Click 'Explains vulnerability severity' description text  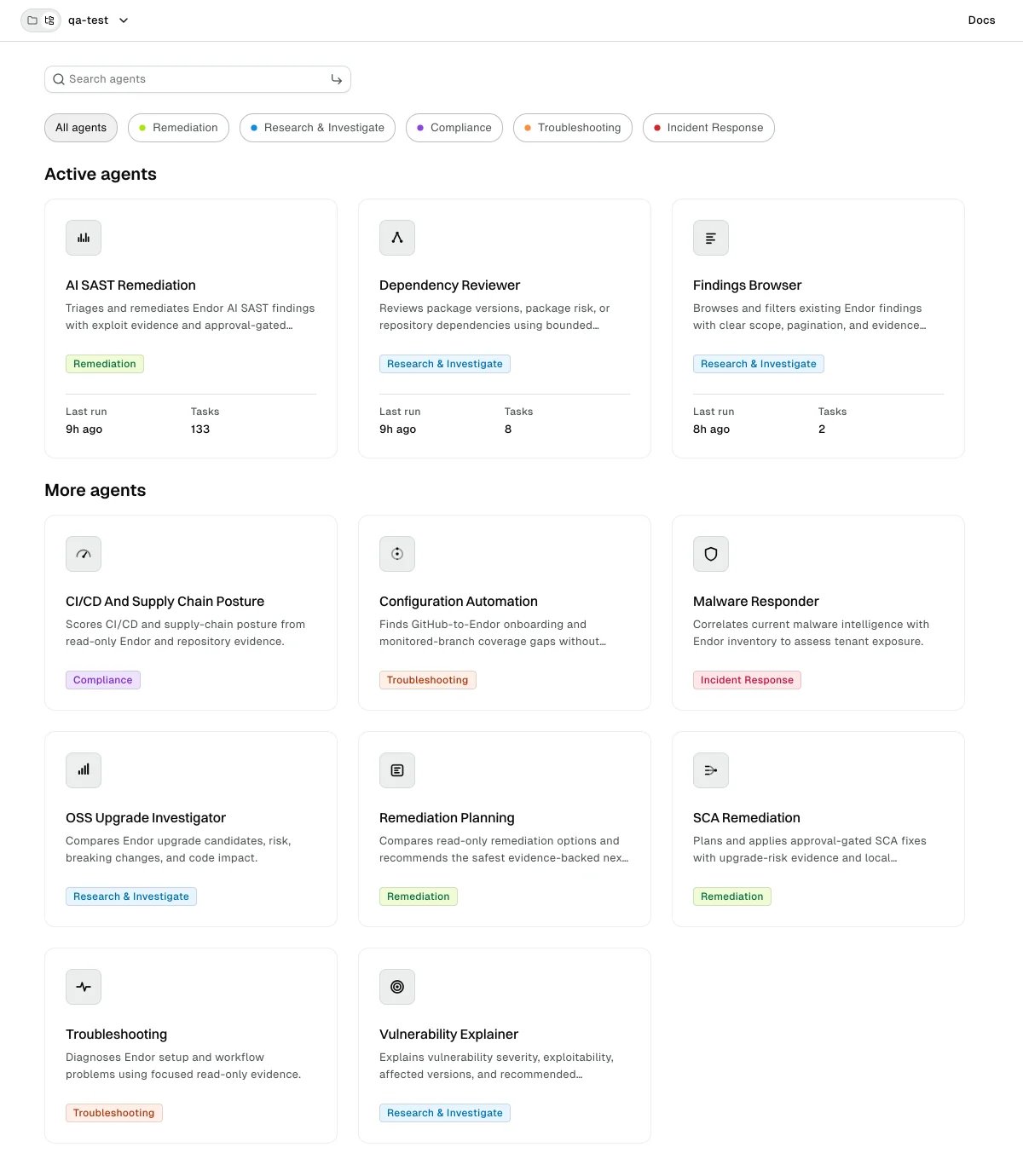click(496, 1066)
